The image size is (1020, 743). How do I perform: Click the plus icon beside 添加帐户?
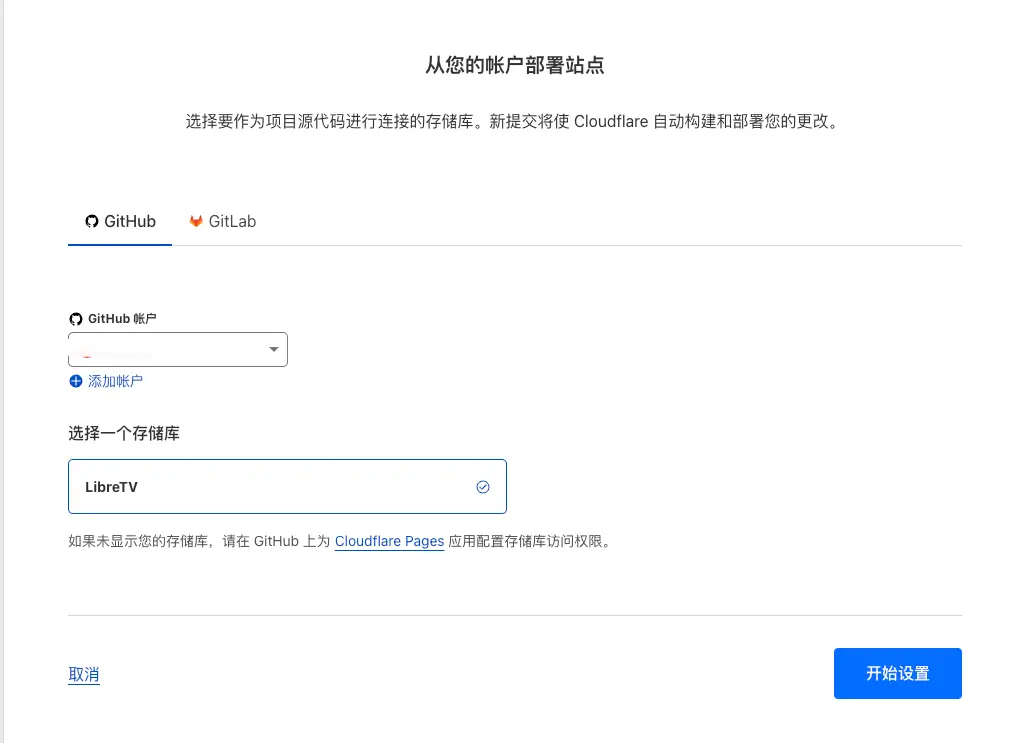[76, 381]
